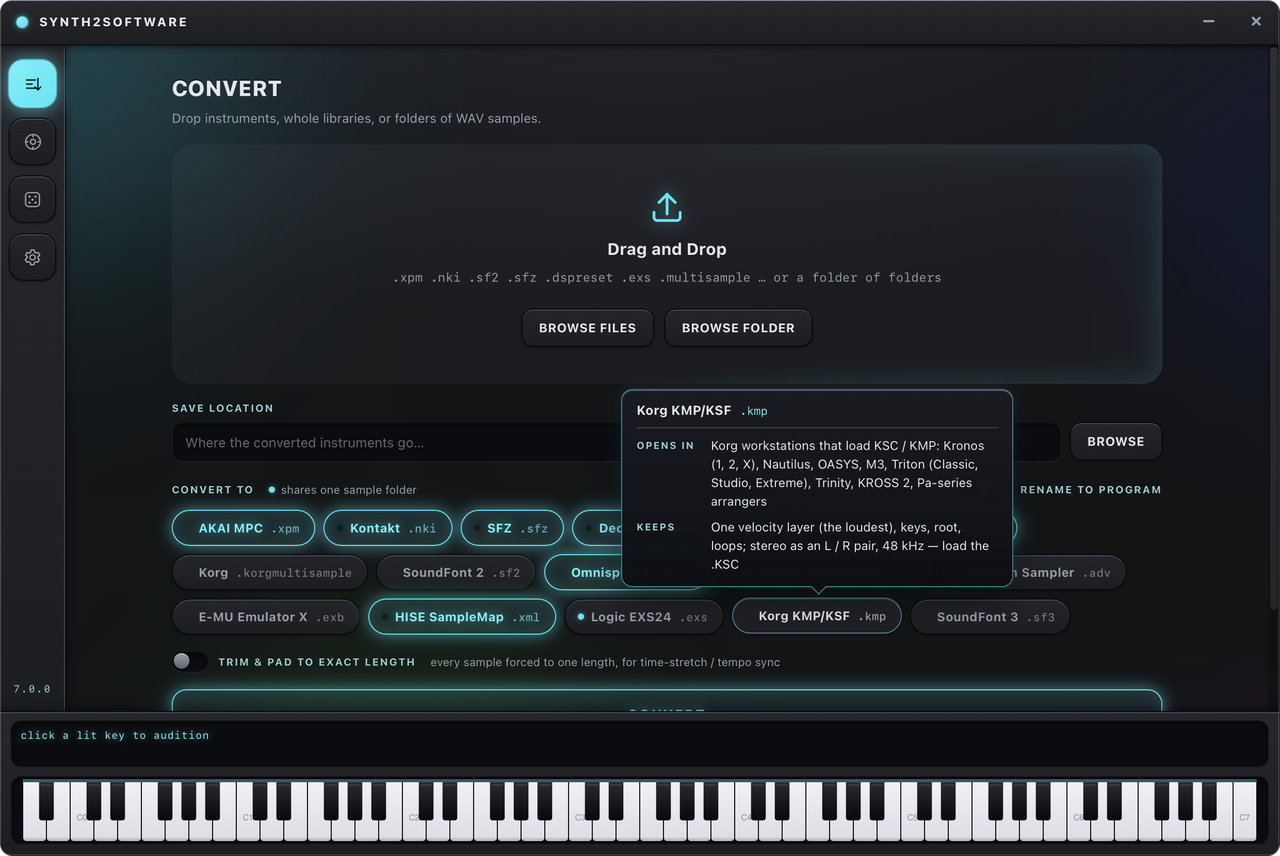1280x856 pixels.
Task: Open the Convert page in sidebar
Action: point(33,84)
